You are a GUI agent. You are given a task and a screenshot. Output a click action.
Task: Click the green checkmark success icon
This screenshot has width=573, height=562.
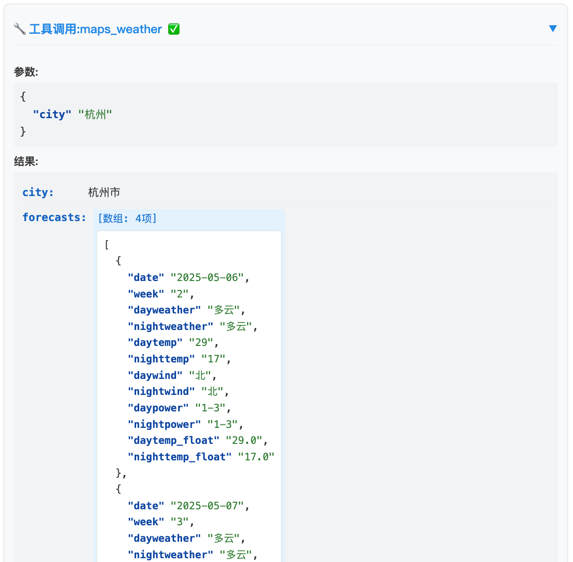coord(174,29)
